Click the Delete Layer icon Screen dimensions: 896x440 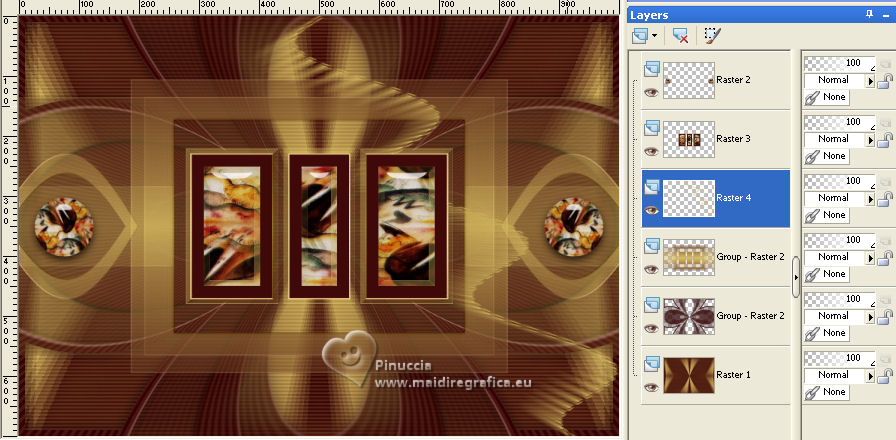tap(680, 35)
